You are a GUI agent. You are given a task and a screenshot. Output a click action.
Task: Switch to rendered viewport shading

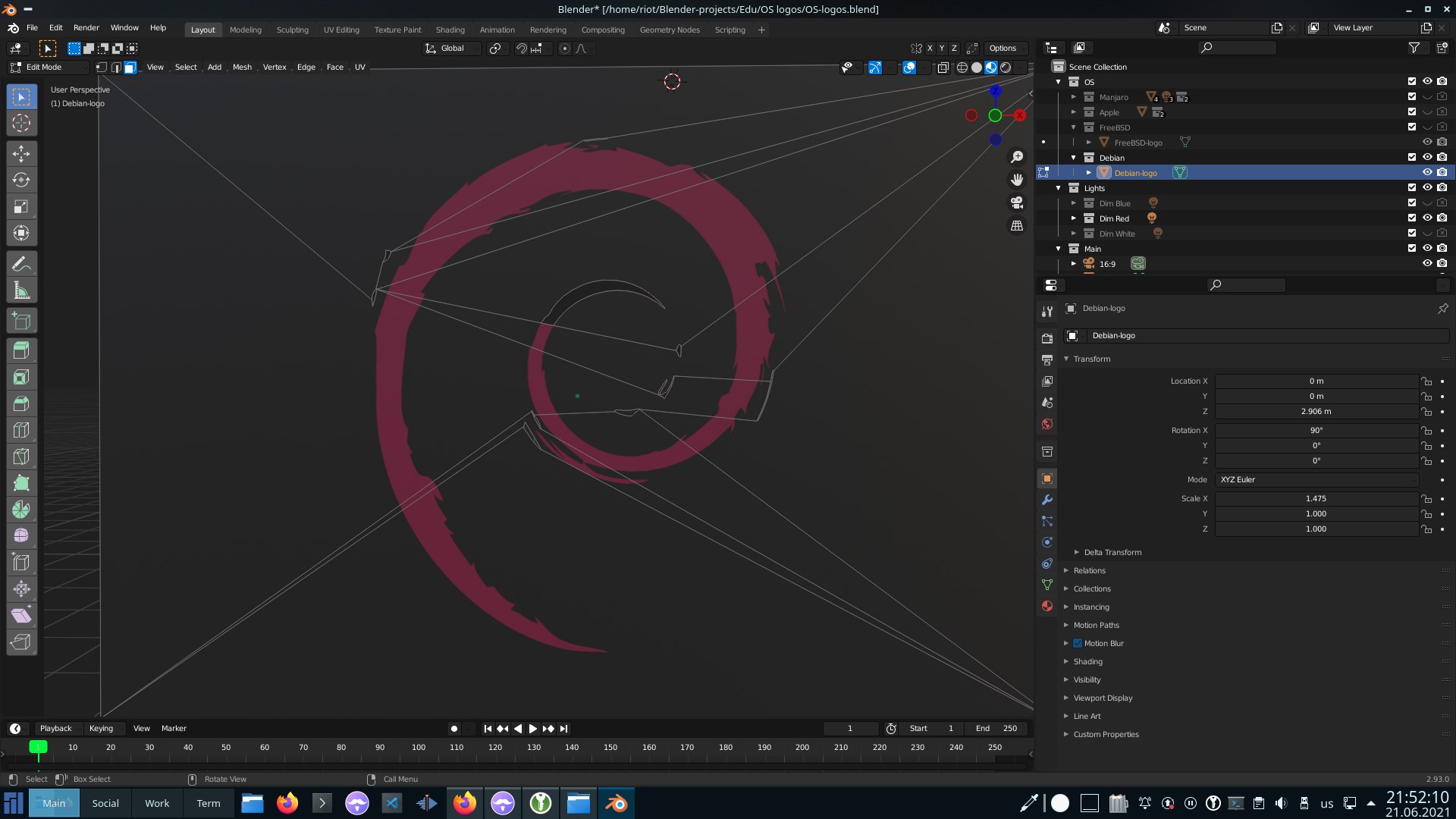pyautogui.click(x=1006, y=67)
